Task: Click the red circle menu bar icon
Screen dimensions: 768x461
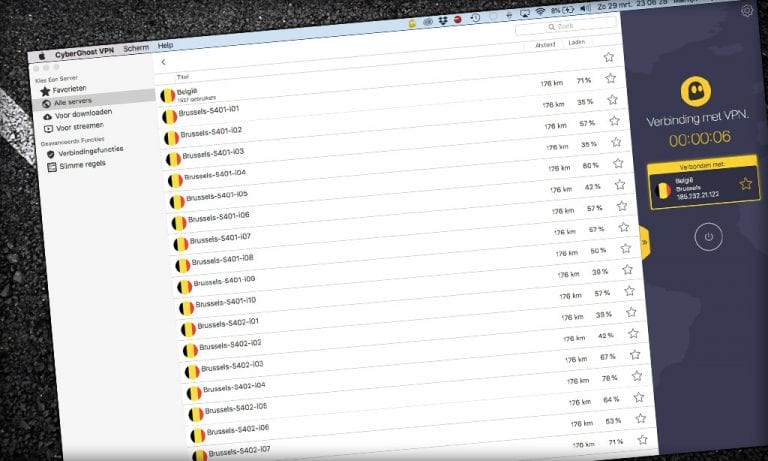Action: [x=457, y=20]
